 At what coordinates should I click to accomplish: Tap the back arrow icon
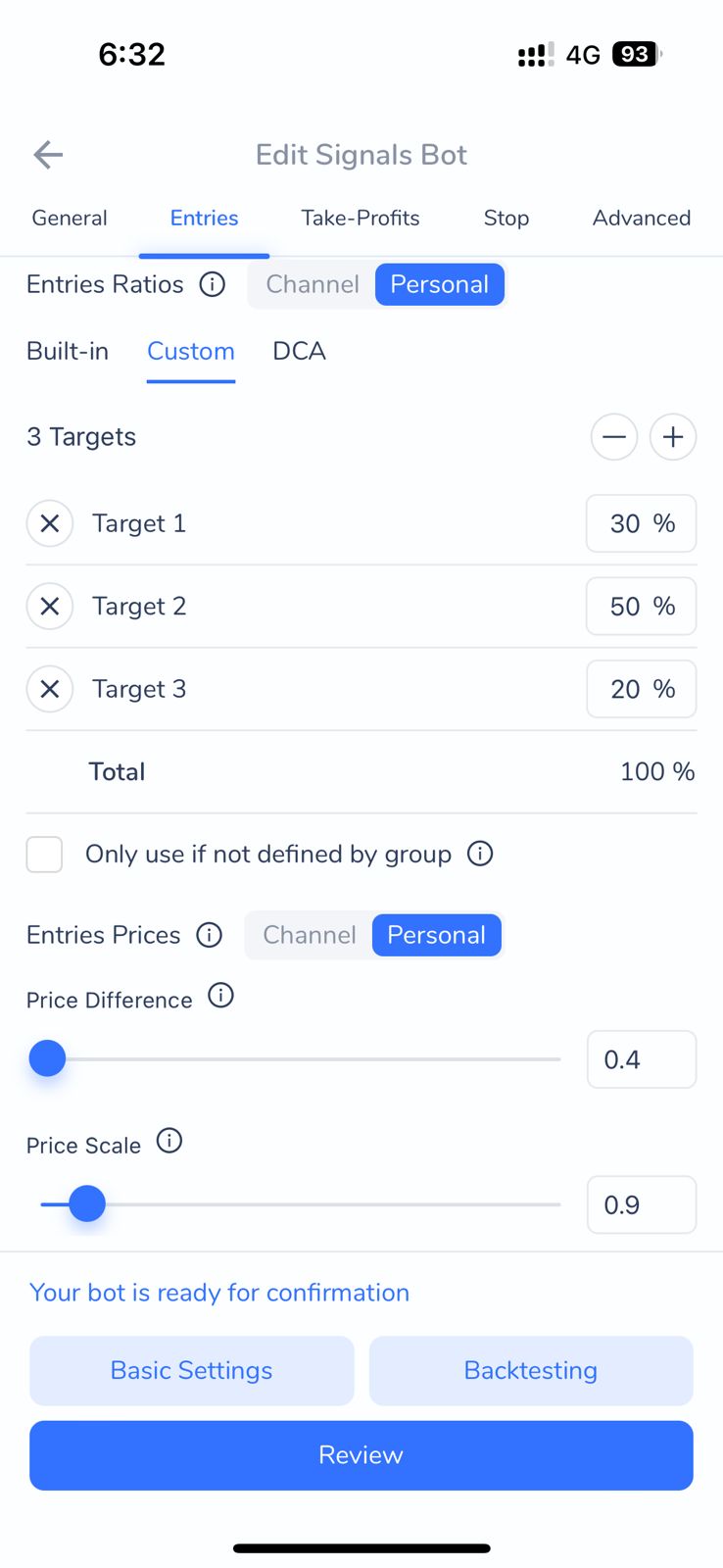tap(48, 155)
